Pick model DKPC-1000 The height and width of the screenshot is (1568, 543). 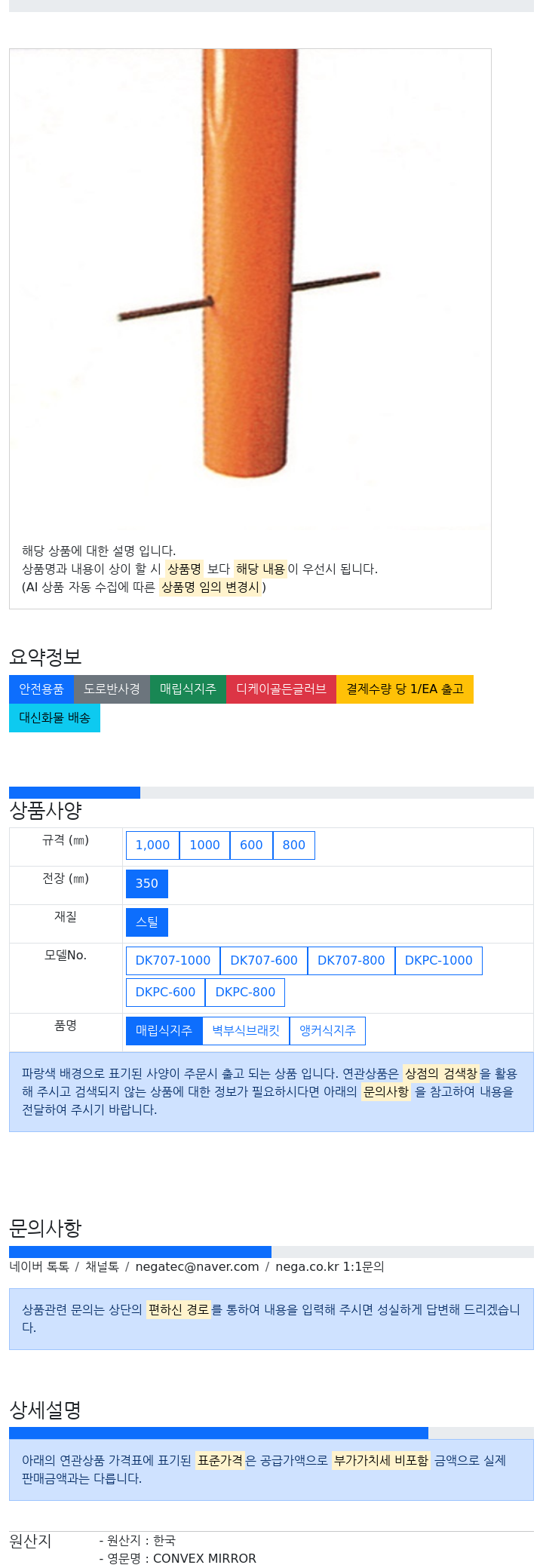pos(439,961)
